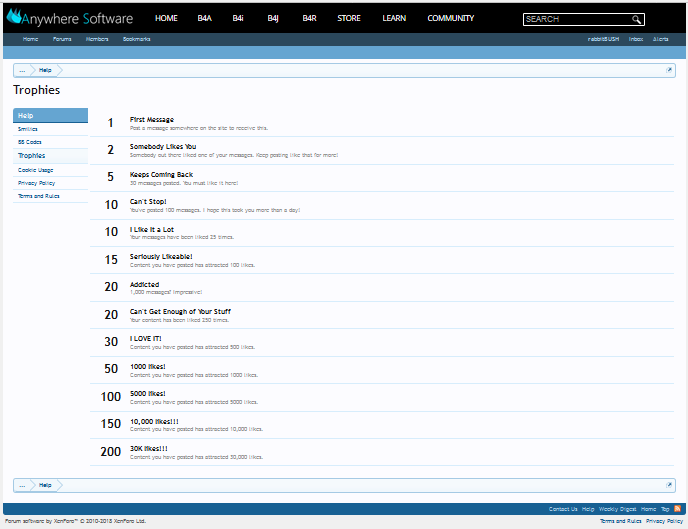
Task: Open Contact Us in the footer
Action: (x=563, y=509)
